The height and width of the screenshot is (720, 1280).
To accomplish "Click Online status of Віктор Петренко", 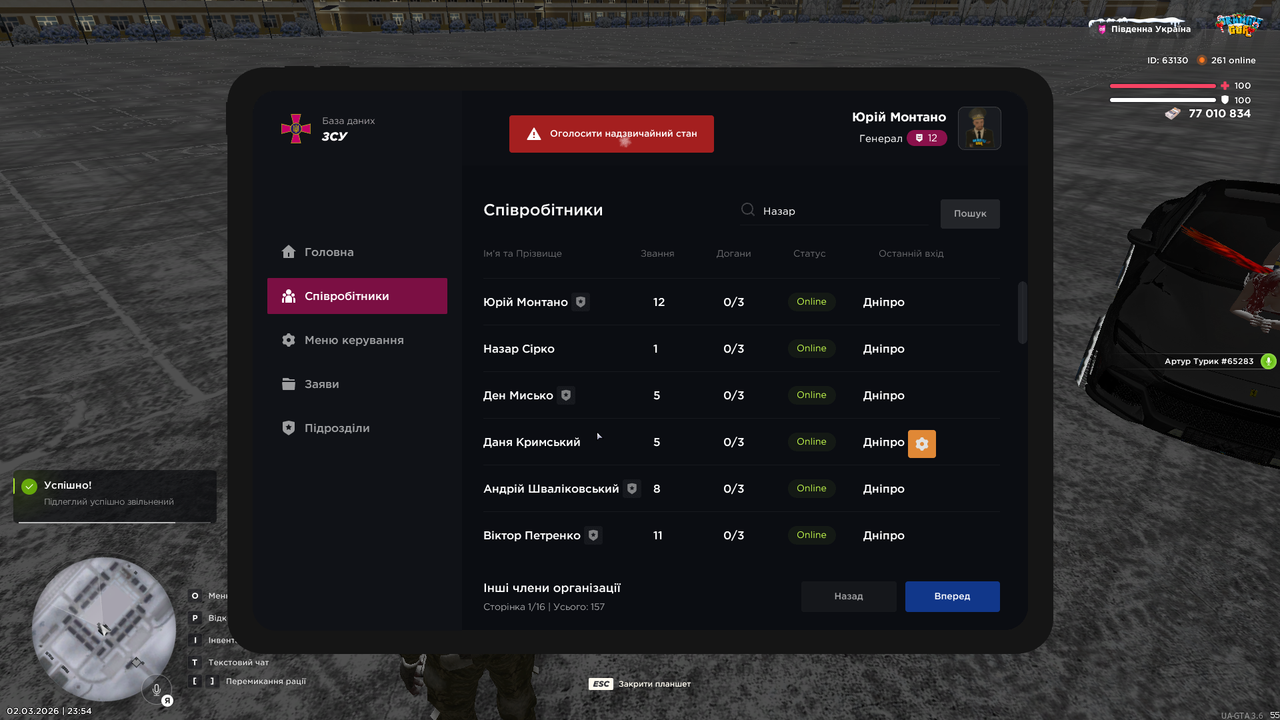I will coord(812,535).
